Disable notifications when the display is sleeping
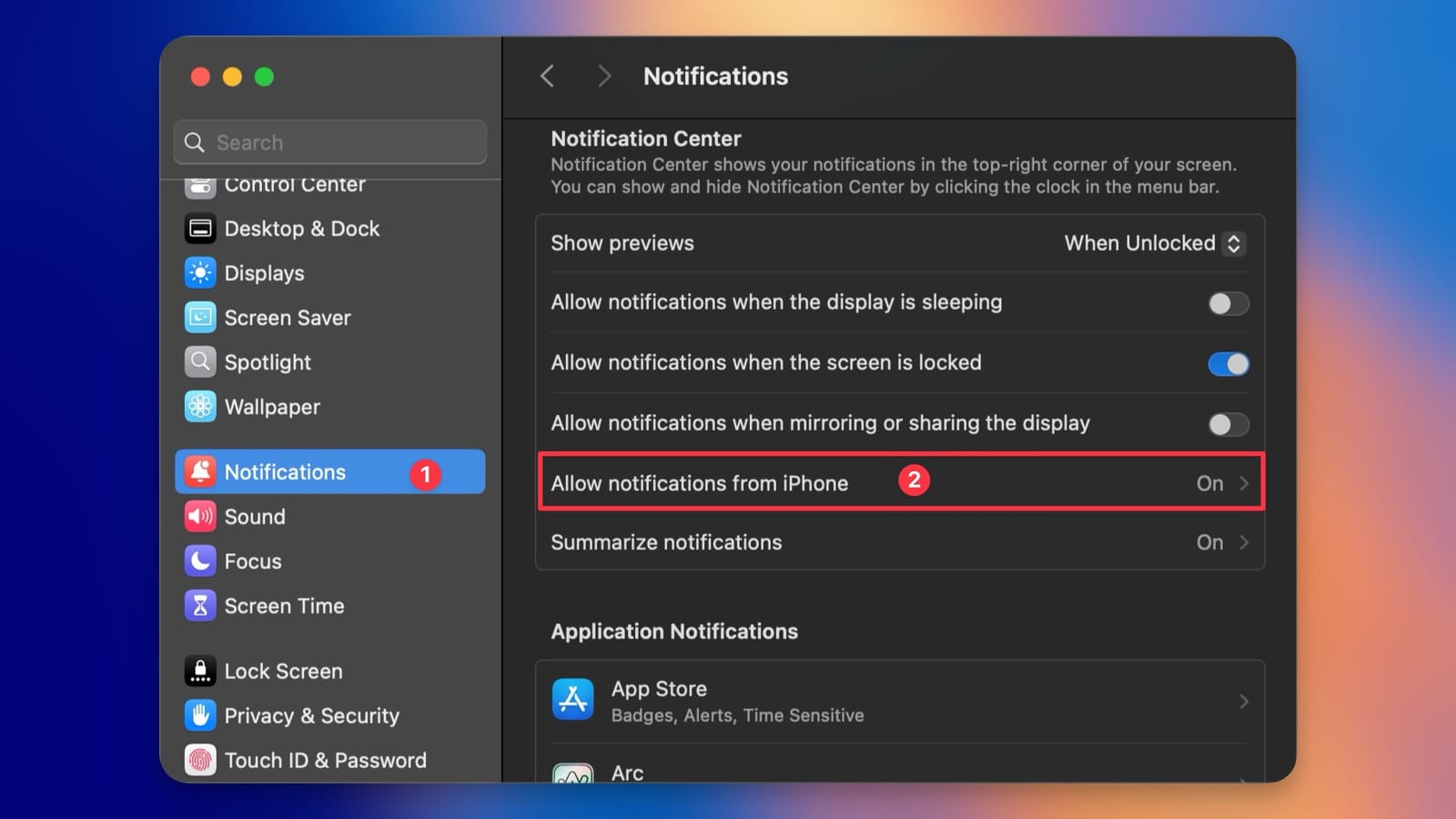 pyautogui.click(x=1228, y=304)
